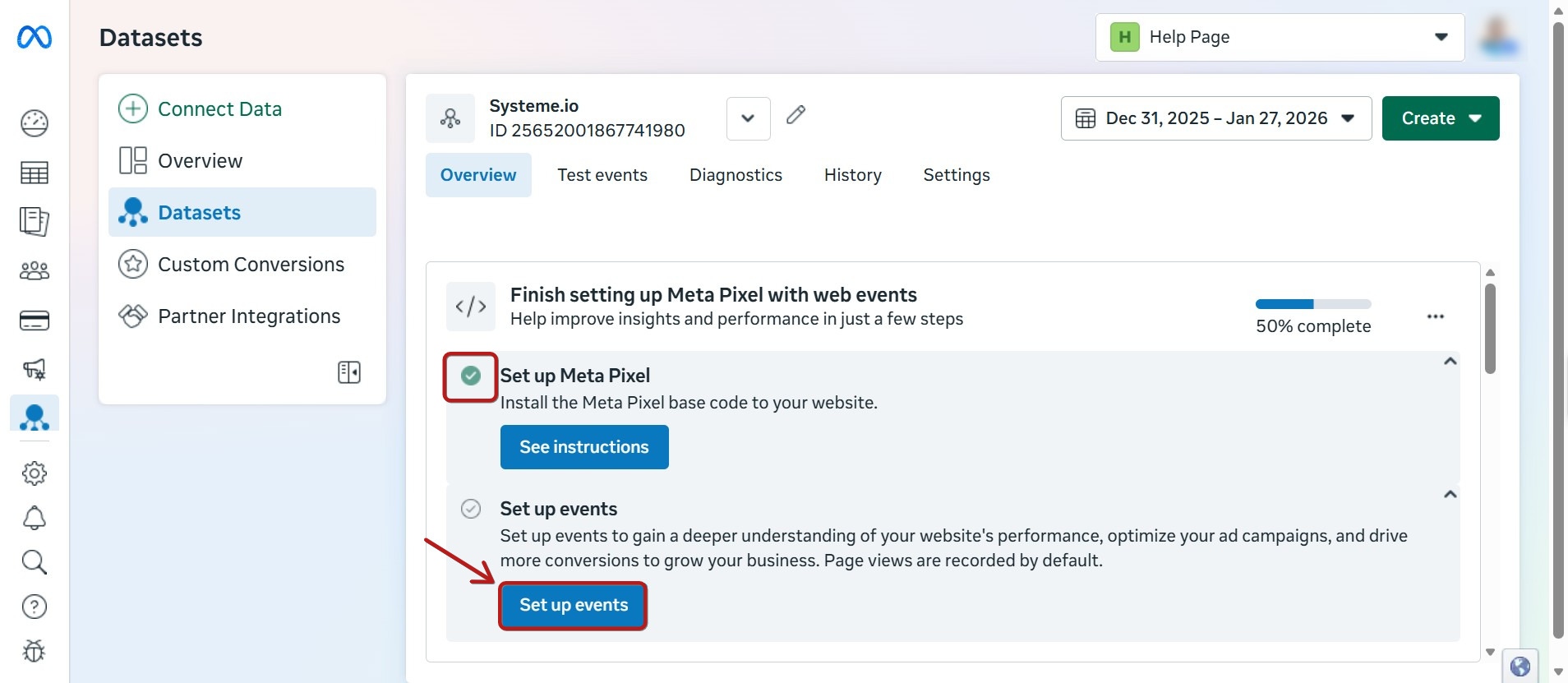
Task: Click the Meta logo icon
Action: [35, 37]
